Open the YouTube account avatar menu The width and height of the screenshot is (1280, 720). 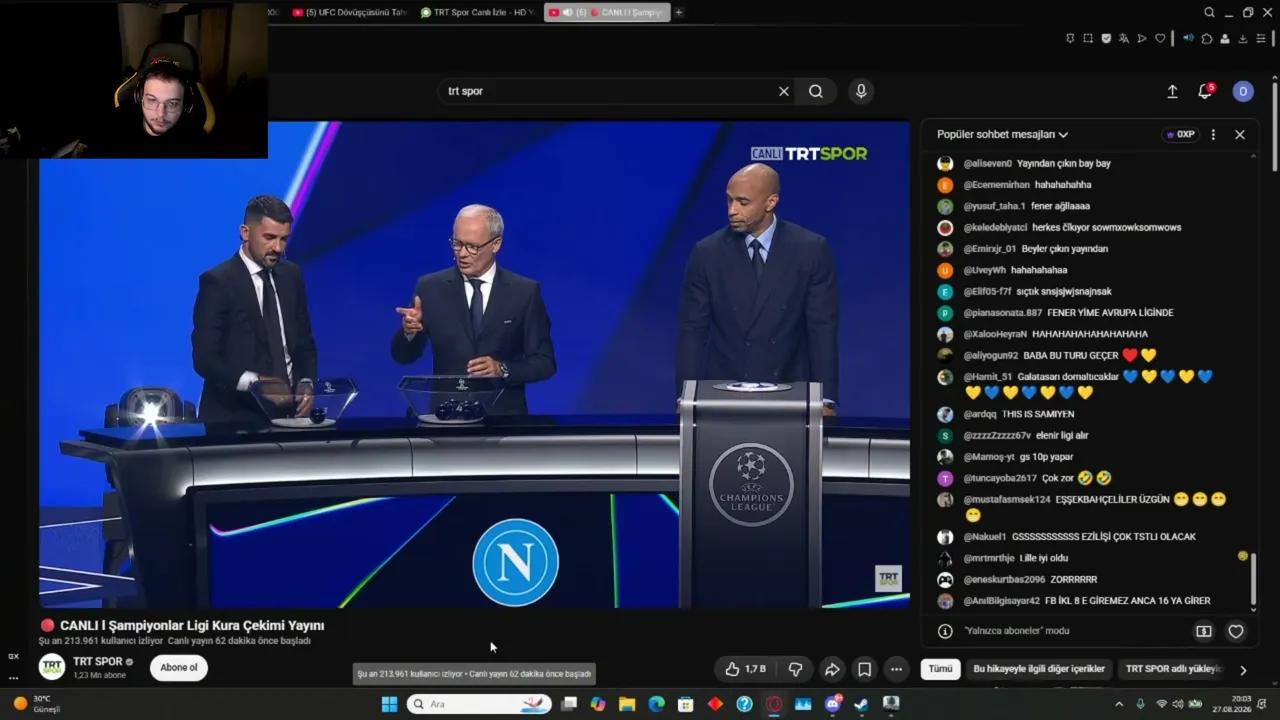tap(1243, 91)
